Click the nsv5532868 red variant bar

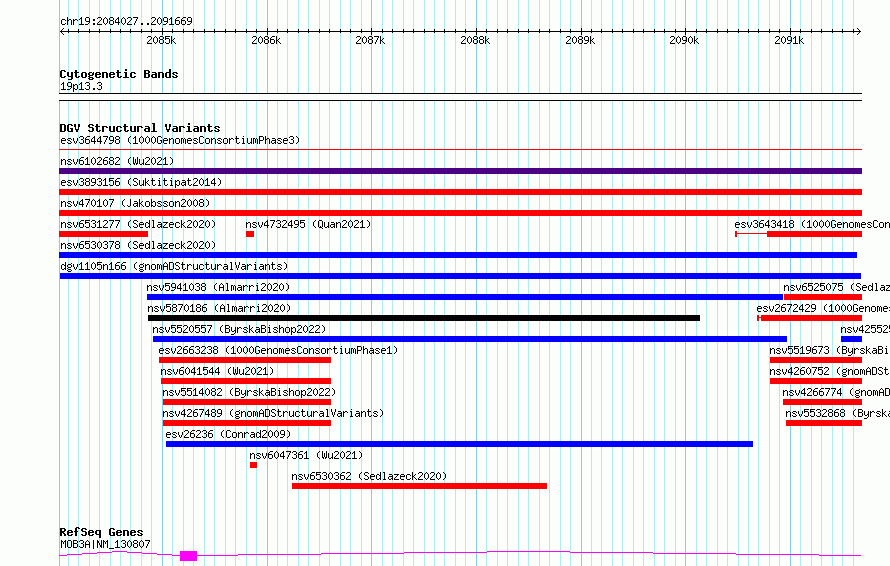click(x=824, y=423)
